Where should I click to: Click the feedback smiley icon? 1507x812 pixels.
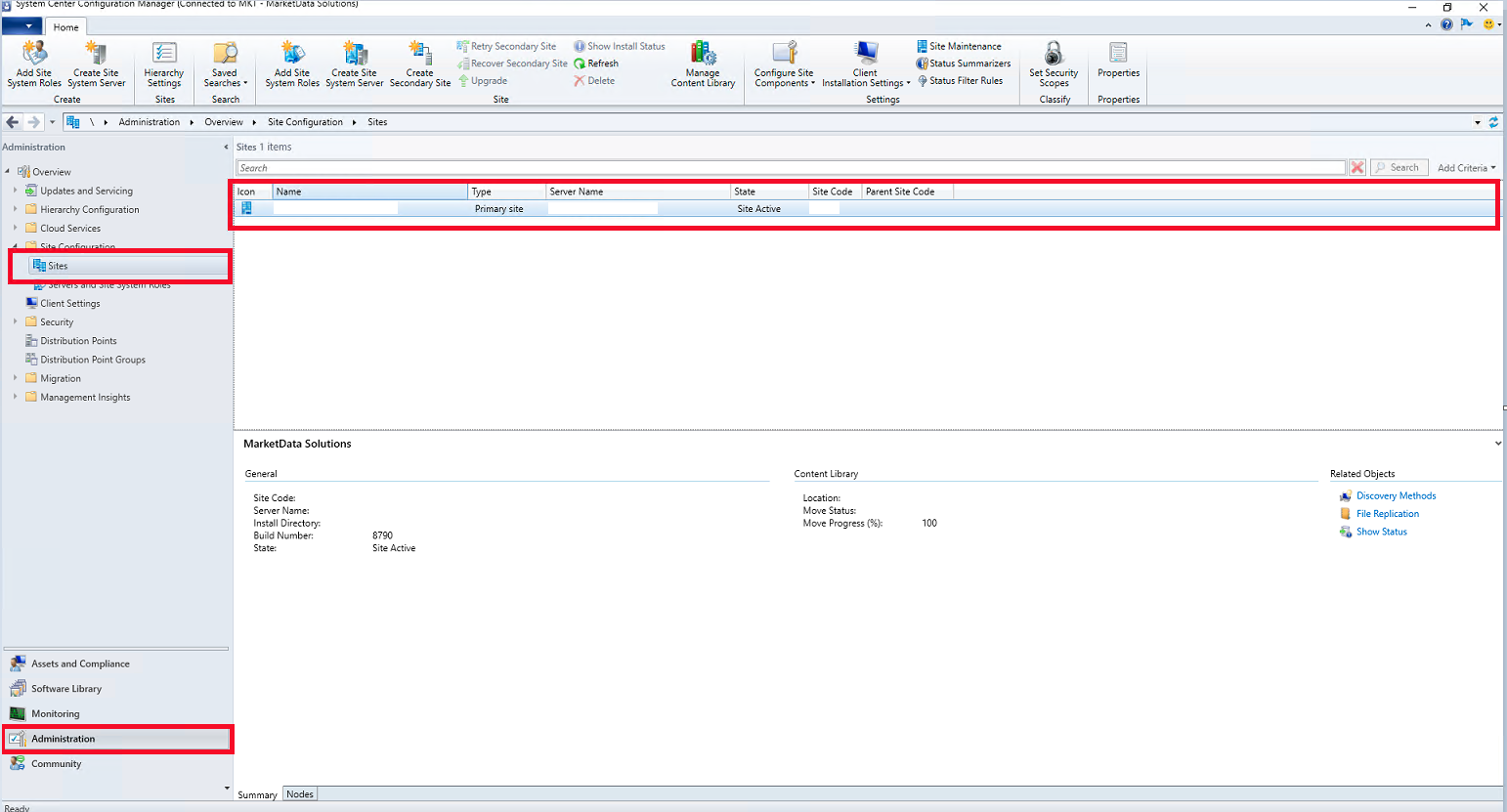(1489, 24)
